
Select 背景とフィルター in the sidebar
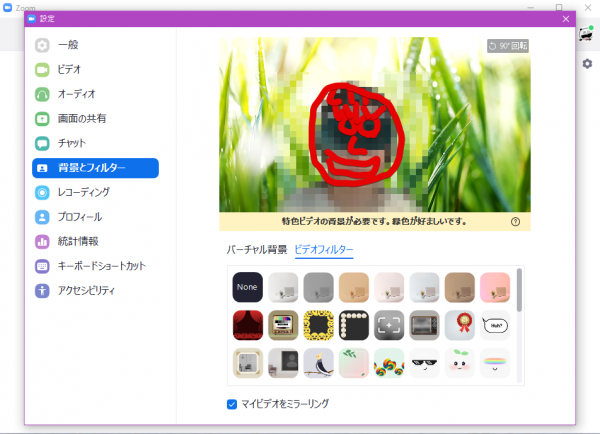[95, 168]
